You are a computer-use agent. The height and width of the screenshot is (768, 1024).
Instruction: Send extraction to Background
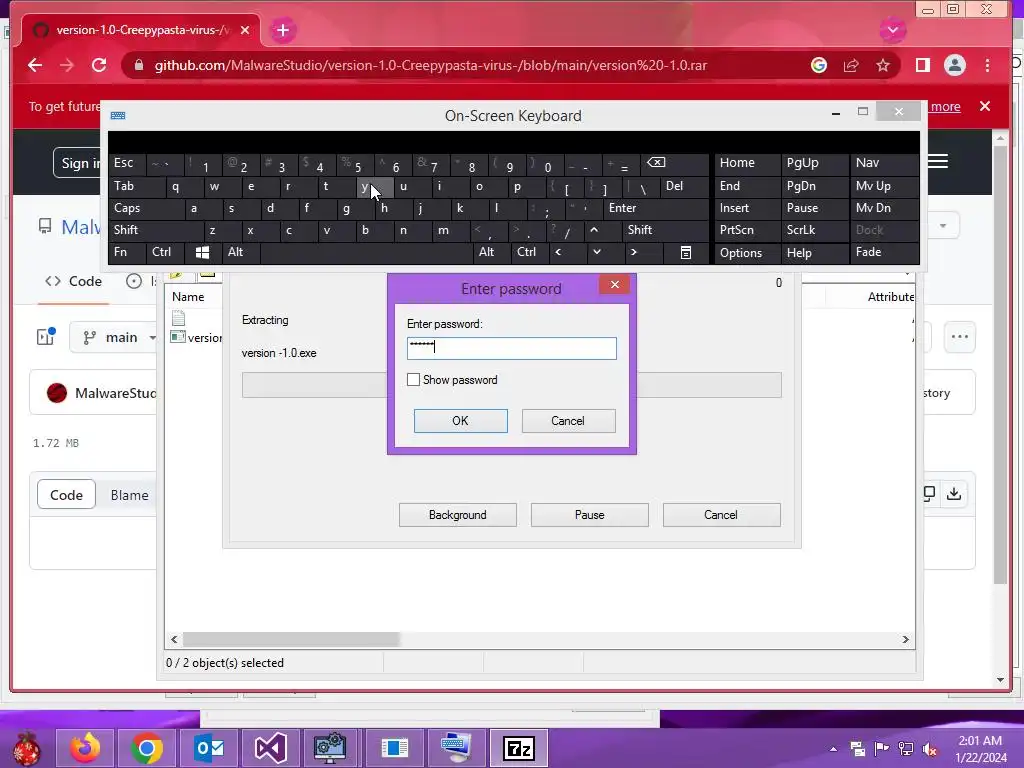(457, 515)
